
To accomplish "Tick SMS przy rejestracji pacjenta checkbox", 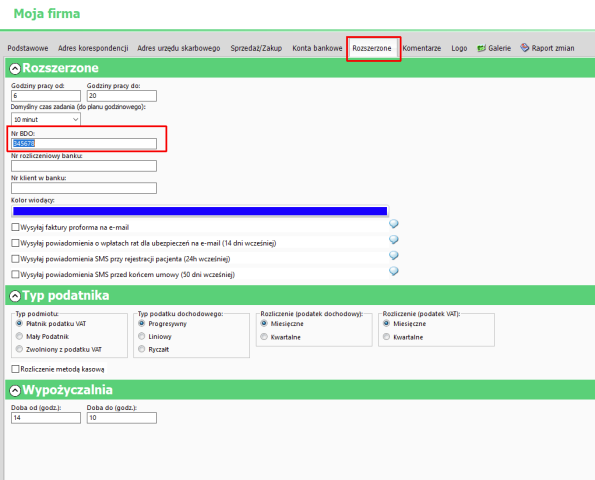I will point(15,259).
